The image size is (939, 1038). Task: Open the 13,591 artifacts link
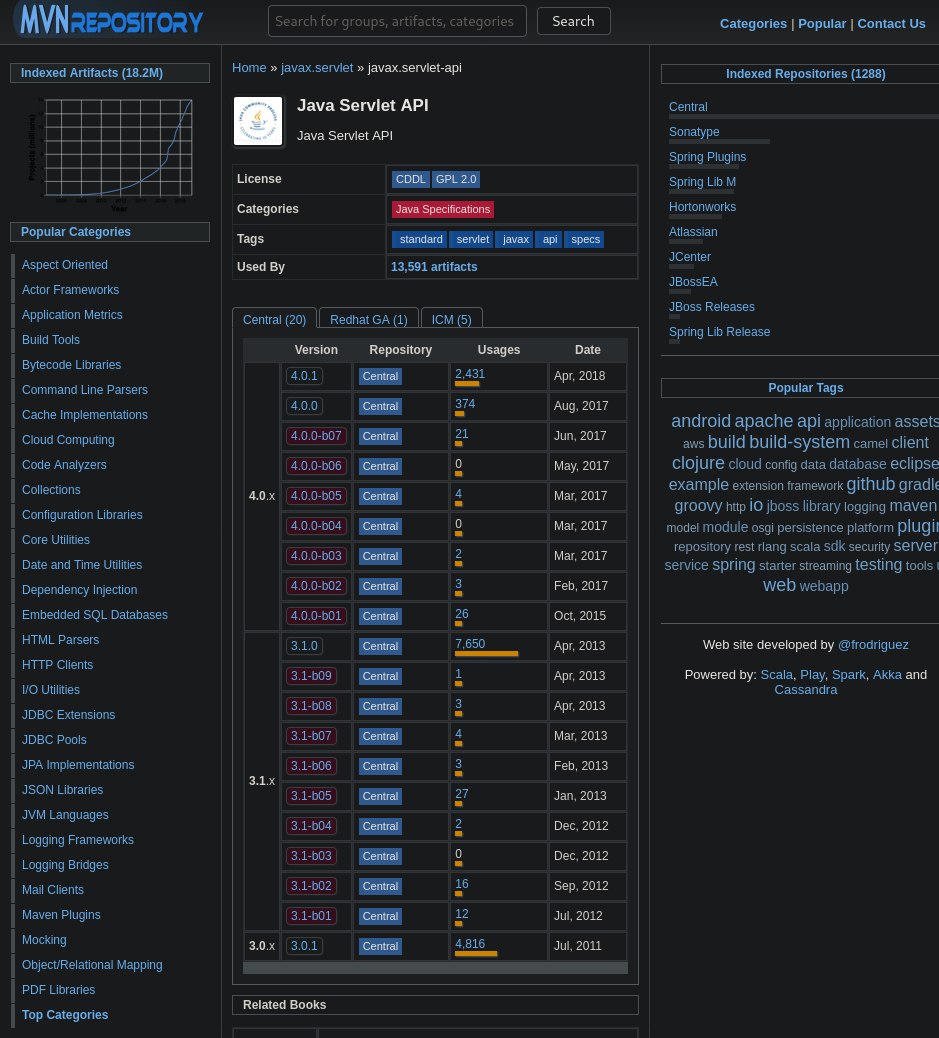pyautogui.click(x=434, y=267)
